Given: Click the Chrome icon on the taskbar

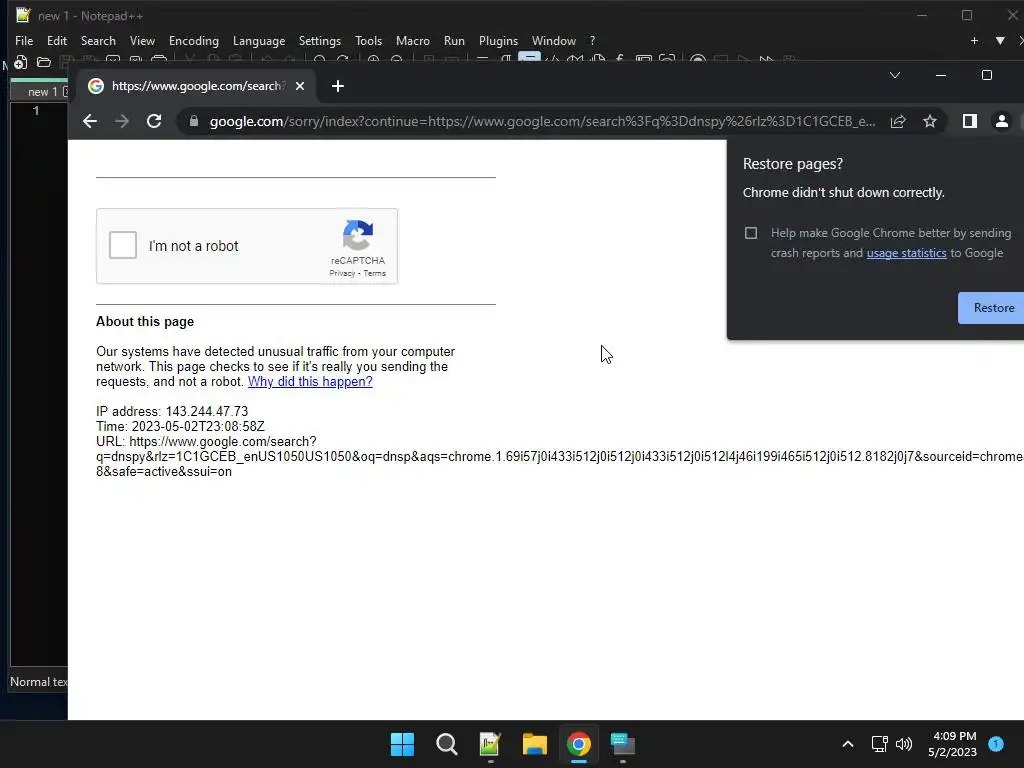Looking at the screenshot, I should coord(579,744).
